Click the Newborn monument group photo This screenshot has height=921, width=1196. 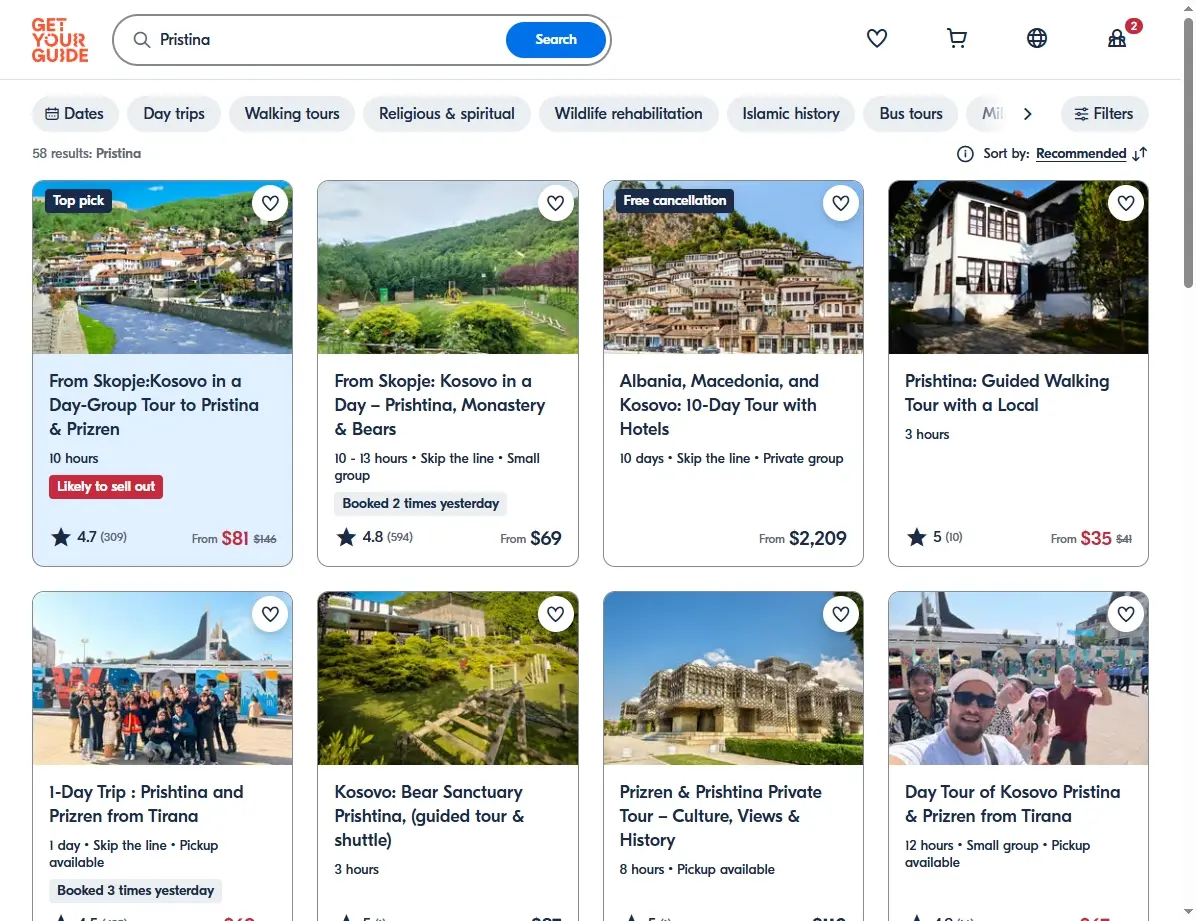[x=162, y=678]
